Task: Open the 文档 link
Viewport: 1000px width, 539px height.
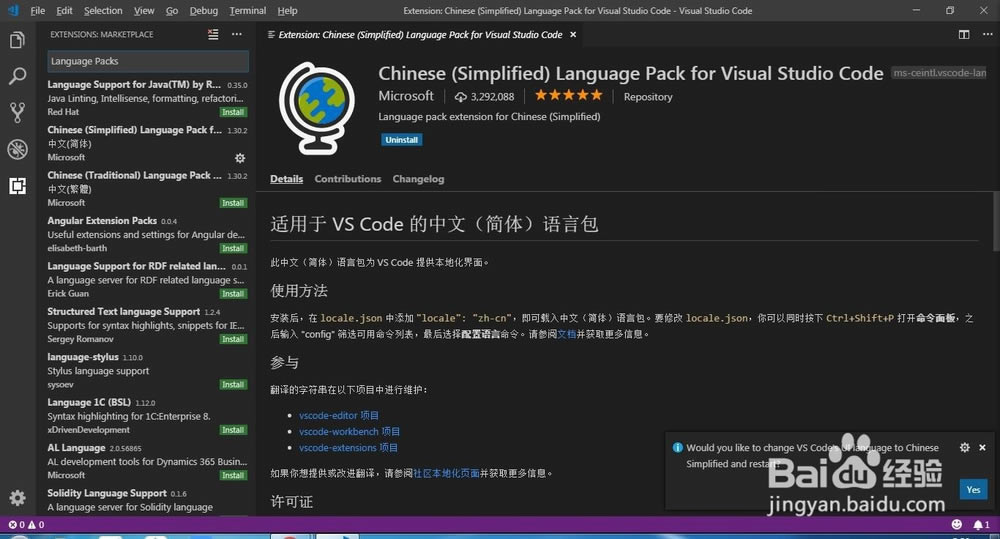Action: 566,334
